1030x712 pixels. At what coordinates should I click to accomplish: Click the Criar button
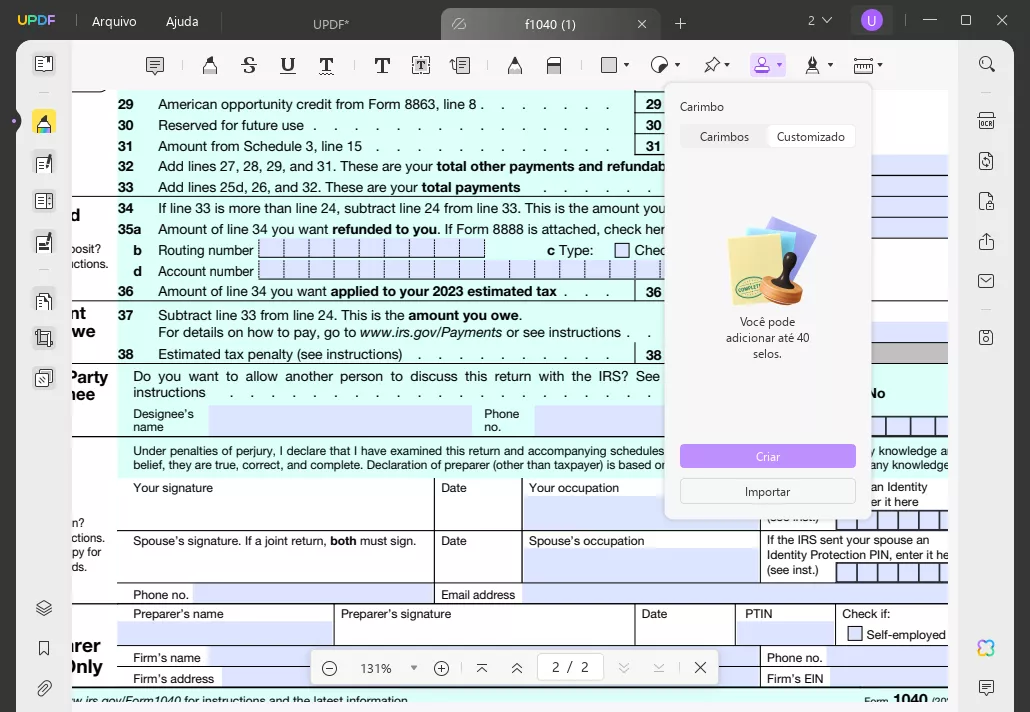click(767, 456)
